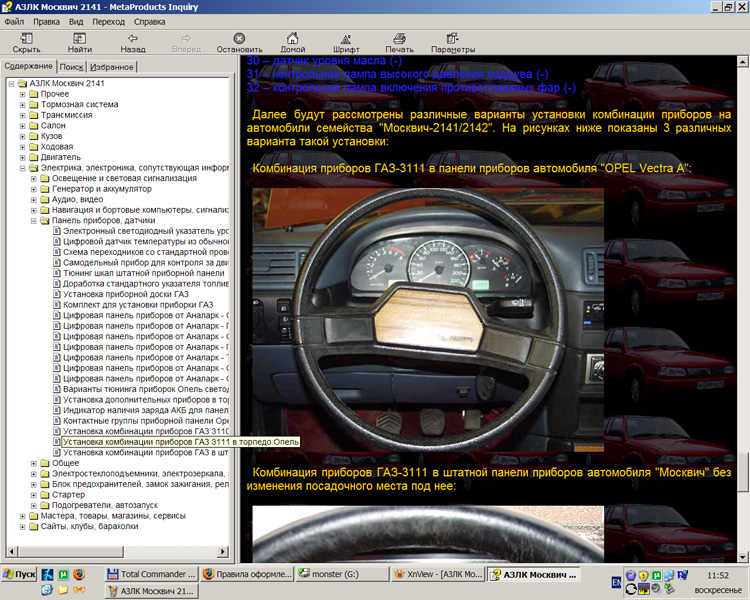This screenshot has width=750, height=600.
Task: Open the Справка menu
Action: point(149,22)
